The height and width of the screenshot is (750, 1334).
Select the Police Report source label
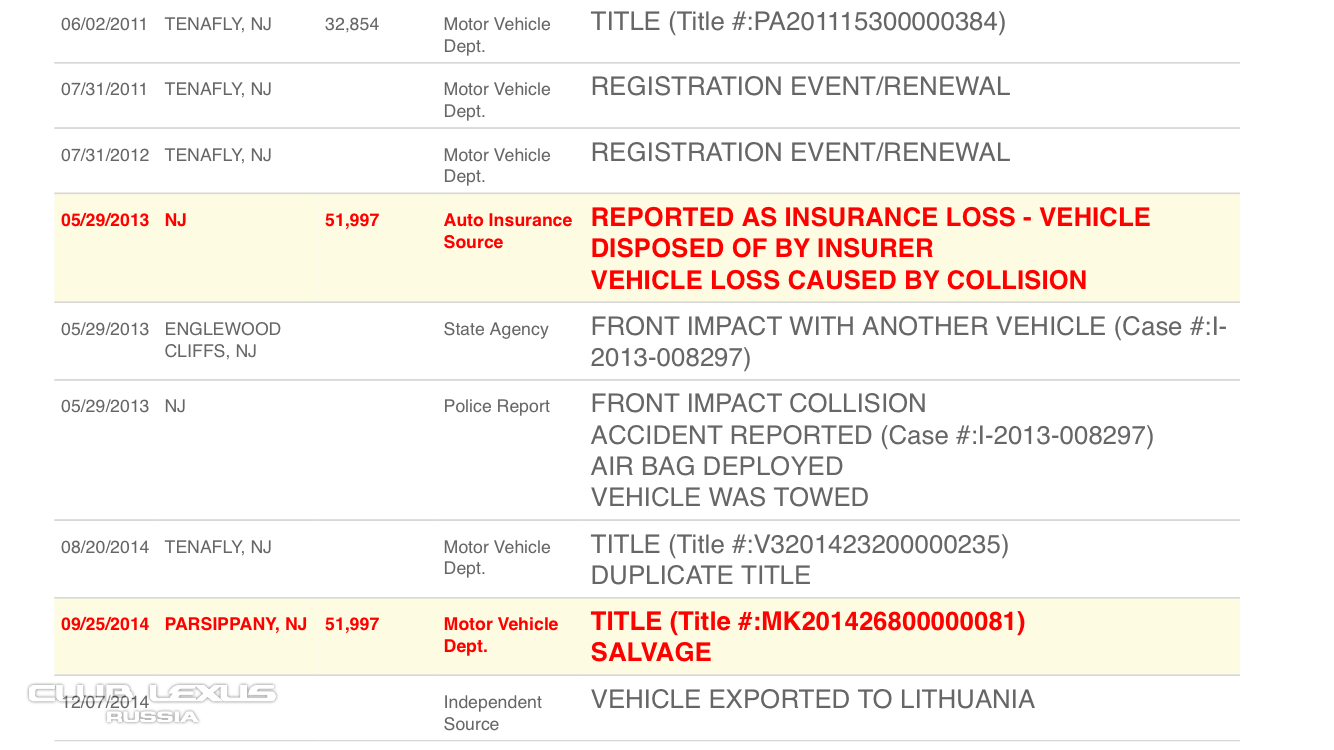[497, 406]
